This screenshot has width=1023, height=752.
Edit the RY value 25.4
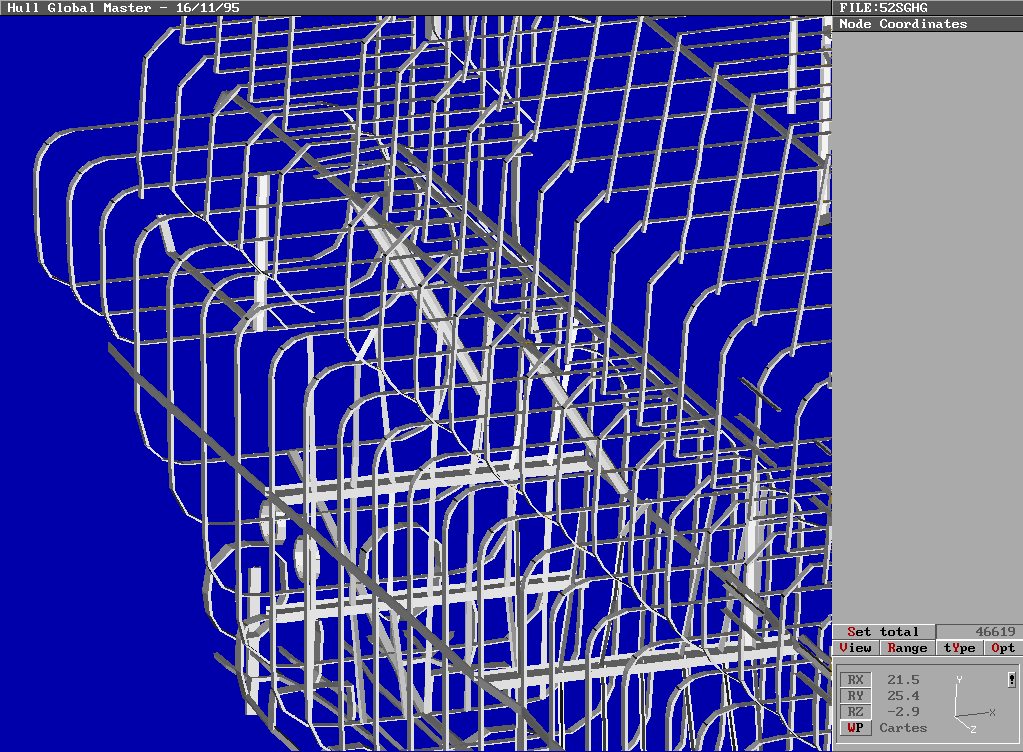coord(905,695)
